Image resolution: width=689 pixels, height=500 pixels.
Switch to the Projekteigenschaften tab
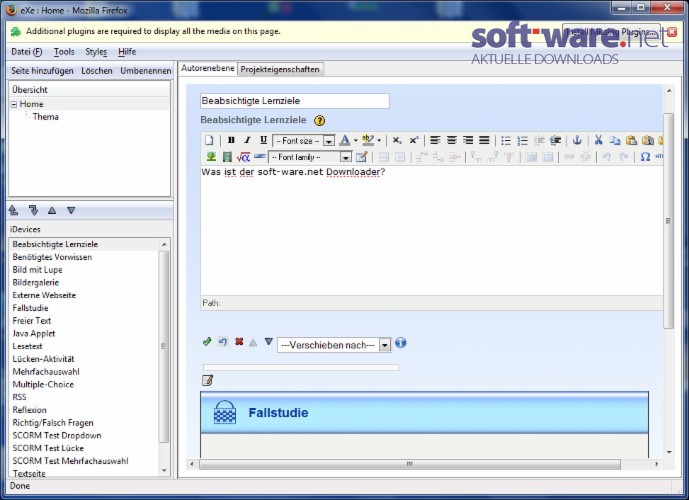click(x=280, y=69)
